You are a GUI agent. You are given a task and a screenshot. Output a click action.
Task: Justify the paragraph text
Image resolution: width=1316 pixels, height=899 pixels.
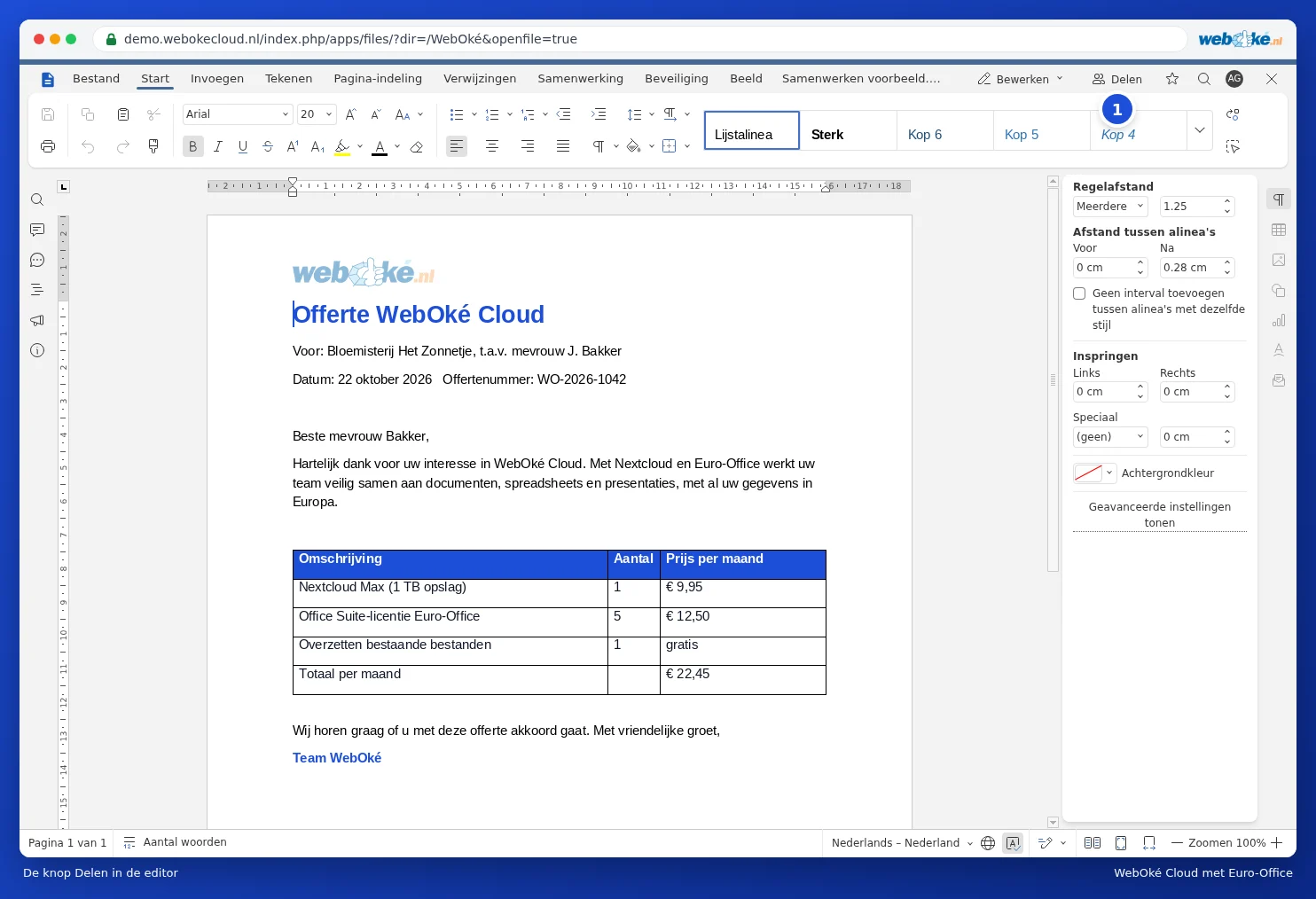click(x=563, y=146)
